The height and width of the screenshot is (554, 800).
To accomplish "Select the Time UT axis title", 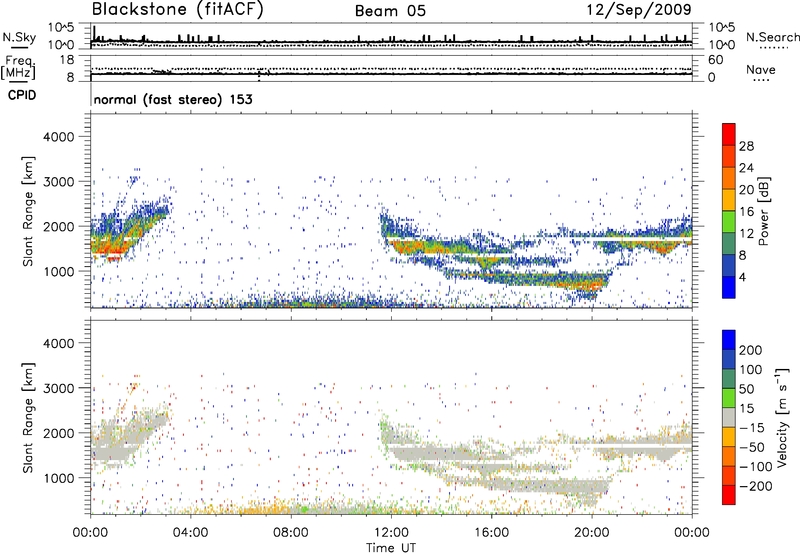I will point(391,548).
